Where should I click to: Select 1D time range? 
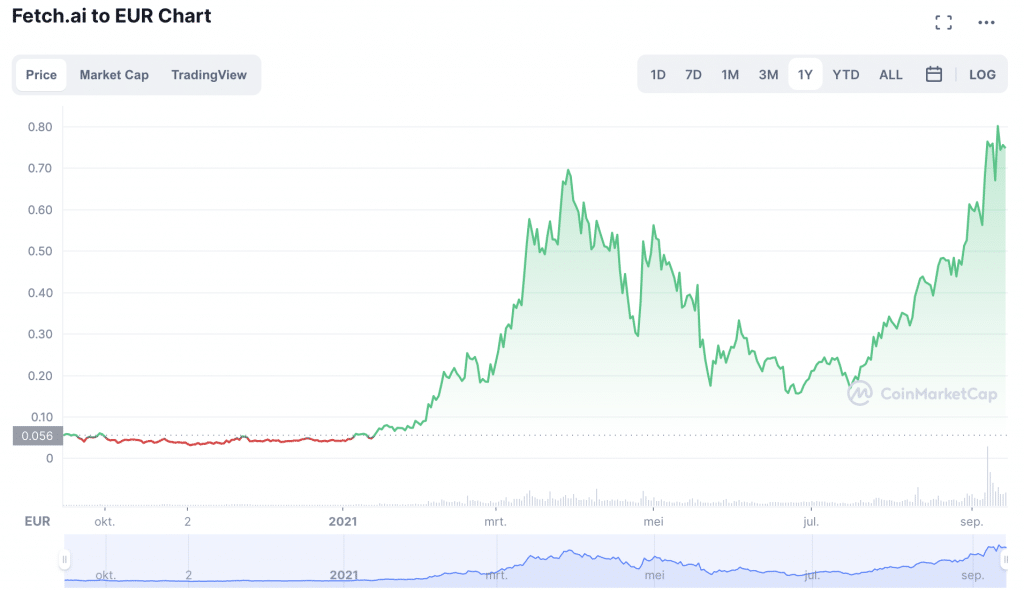pyautogui.click(x=658, y=75)
